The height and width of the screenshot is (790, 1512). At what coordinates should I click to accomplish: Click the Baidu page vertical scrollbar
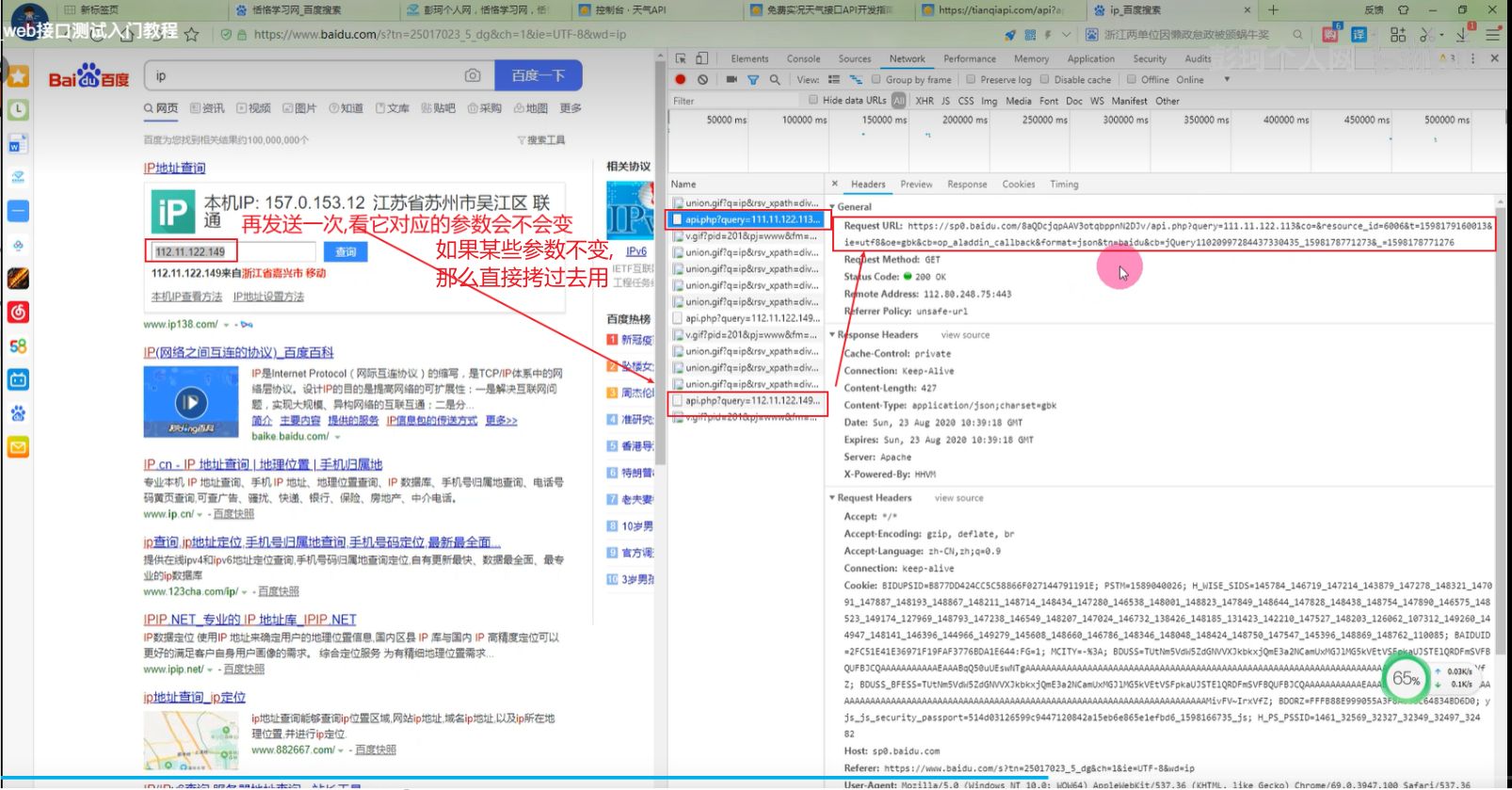tap(660, 282)
